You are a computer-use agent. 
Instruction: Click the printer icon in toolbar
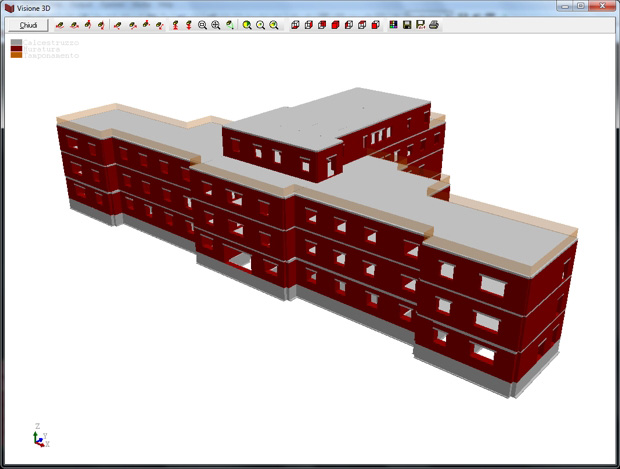pos(434,25)
